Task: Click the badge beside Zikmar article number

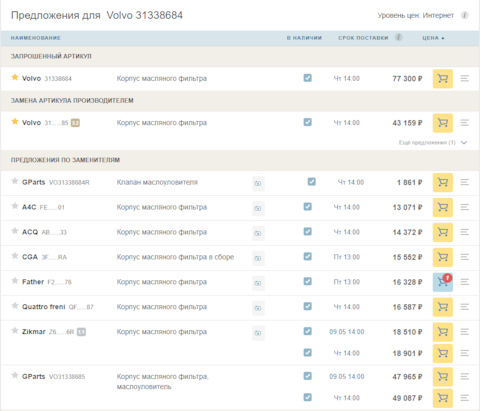Action: click(x=81, y=332)
